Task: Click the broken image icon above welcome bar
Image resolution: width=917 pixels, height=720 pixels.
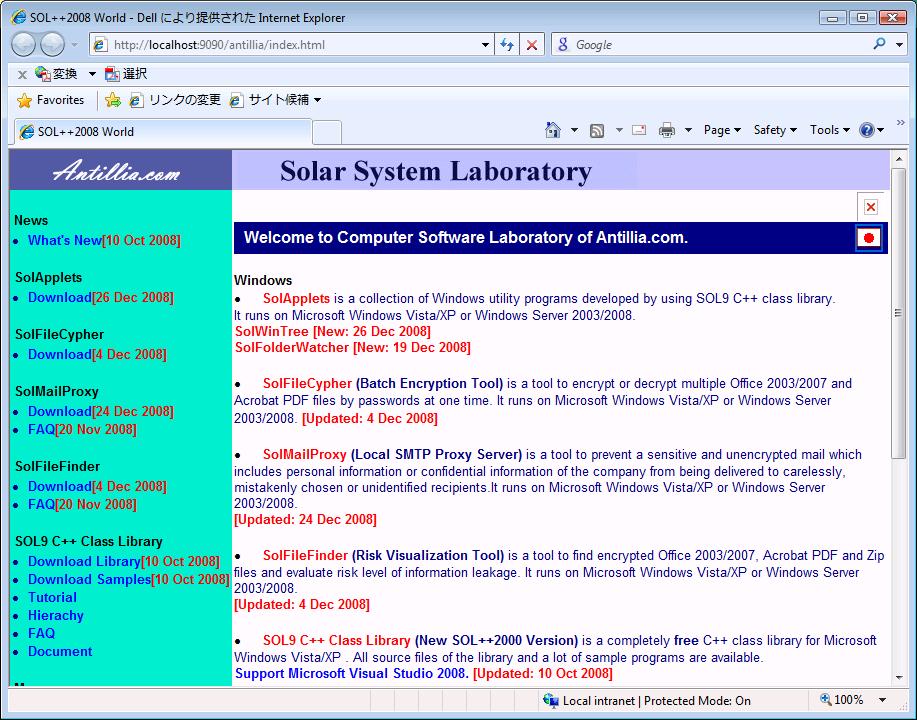Action: [x=870, y=206]
